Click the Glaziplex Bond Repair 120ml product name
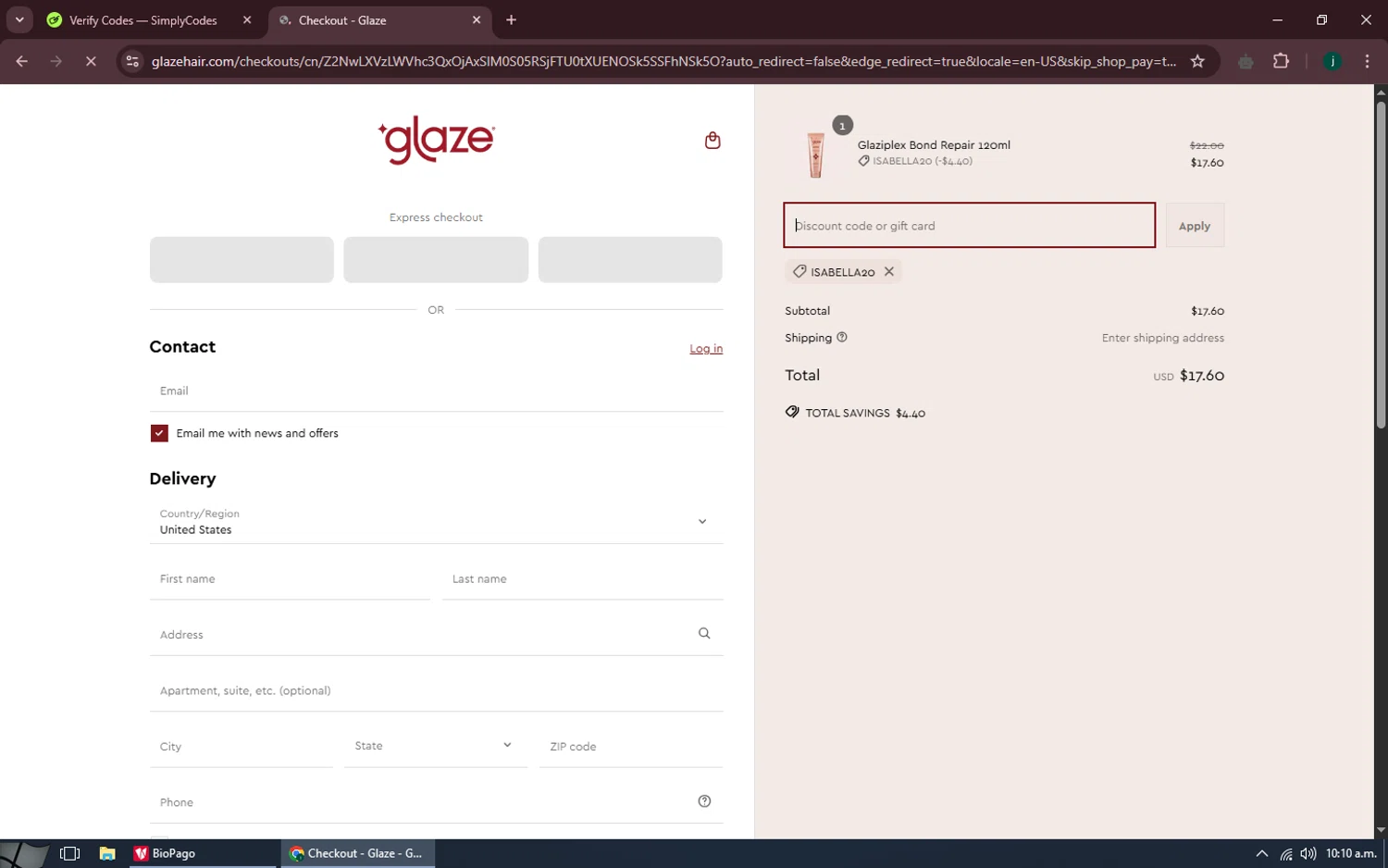1388x868 pixels. pos(934,145)
